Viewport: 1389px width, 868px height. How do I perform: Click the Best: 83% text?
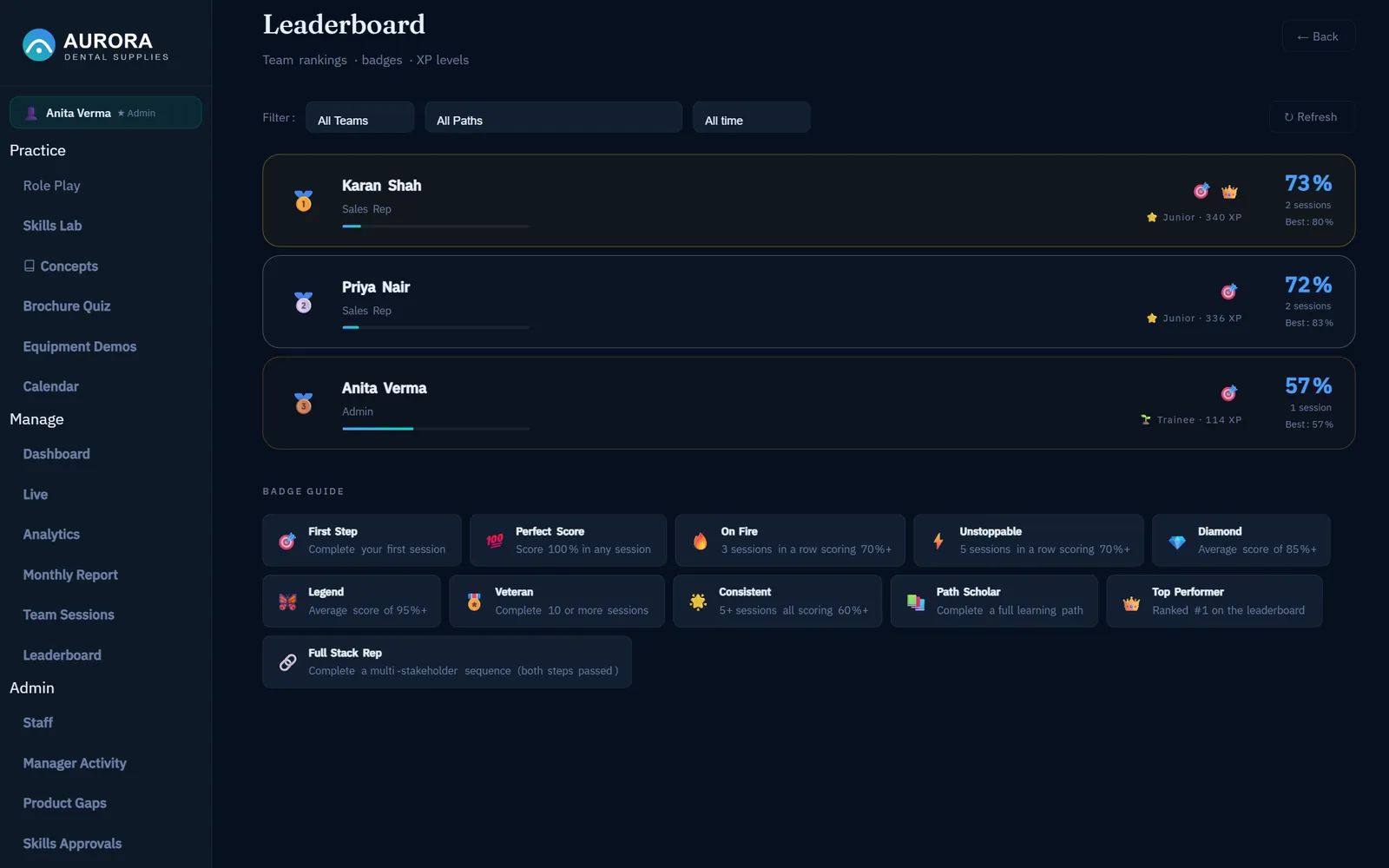click(1309, 323)
